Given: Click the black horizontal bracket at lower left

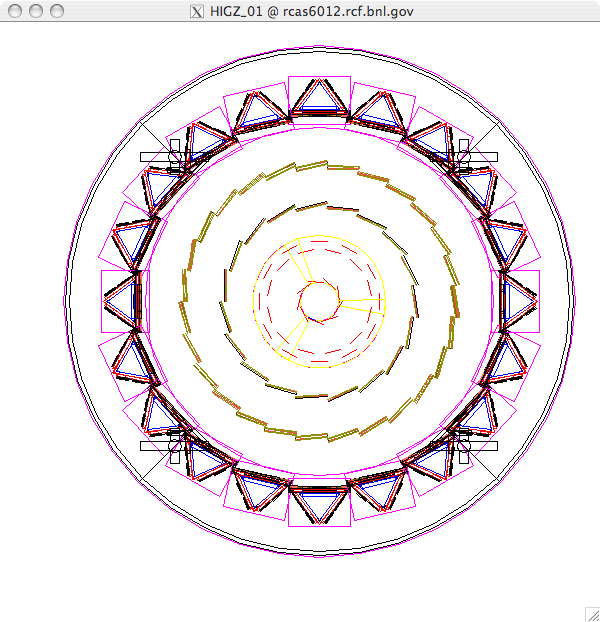Looking at the screenshot, I should point(156,445).
